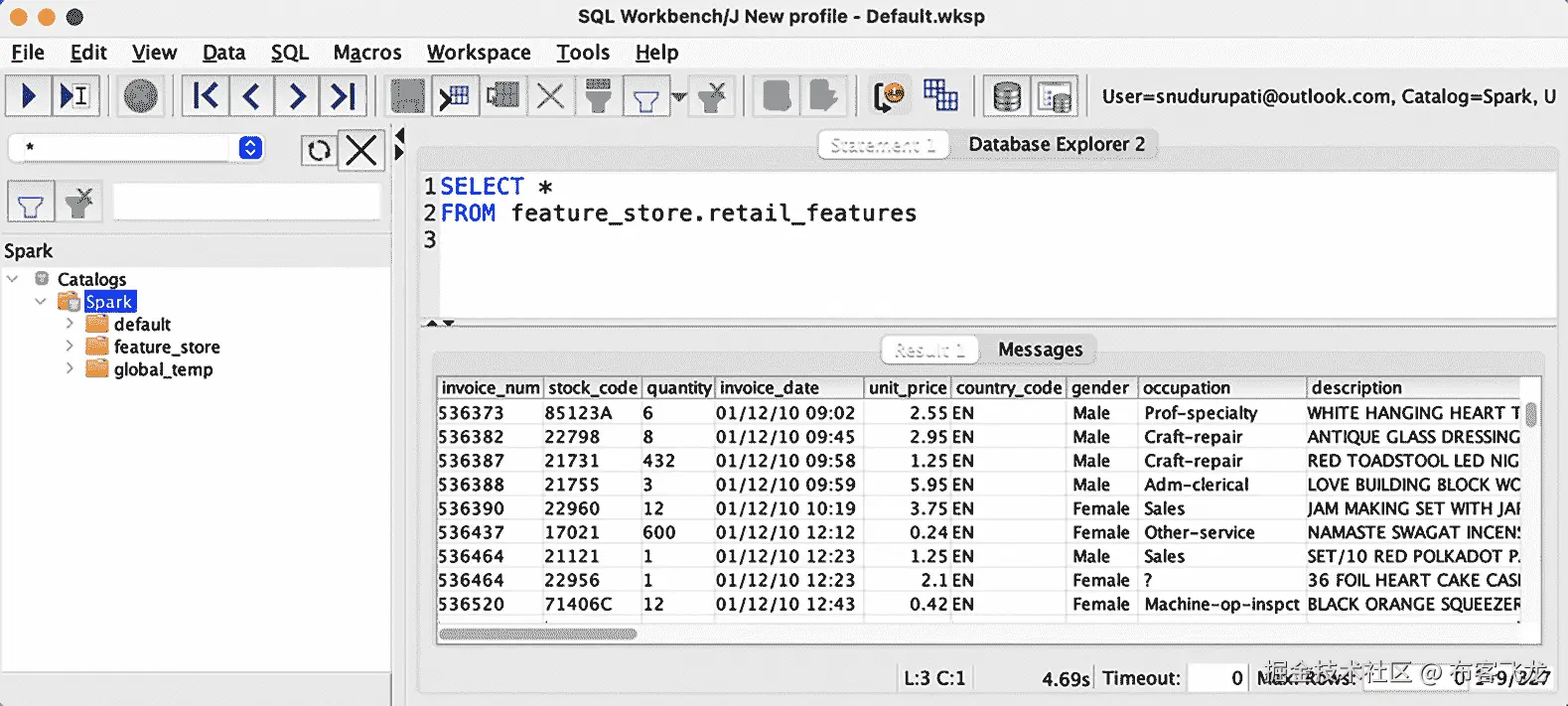Switch to the Result 1 tab

tap(929, 350)
